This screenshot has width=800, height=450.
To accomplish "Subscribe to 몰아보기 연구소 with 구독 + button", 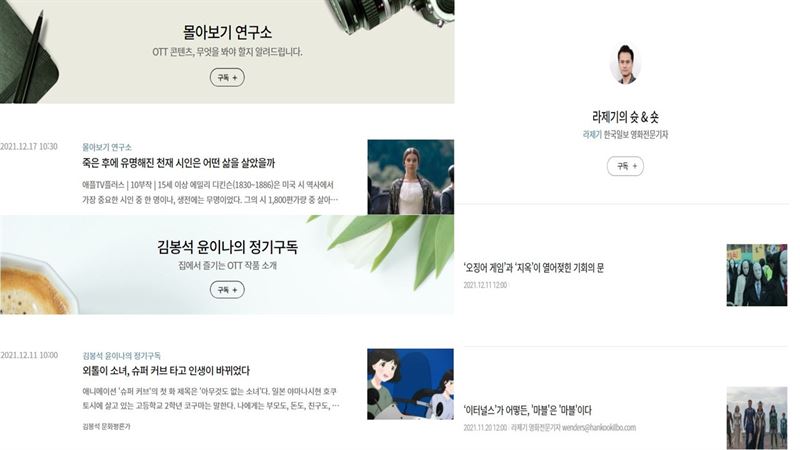I will (x=227, y=78).
